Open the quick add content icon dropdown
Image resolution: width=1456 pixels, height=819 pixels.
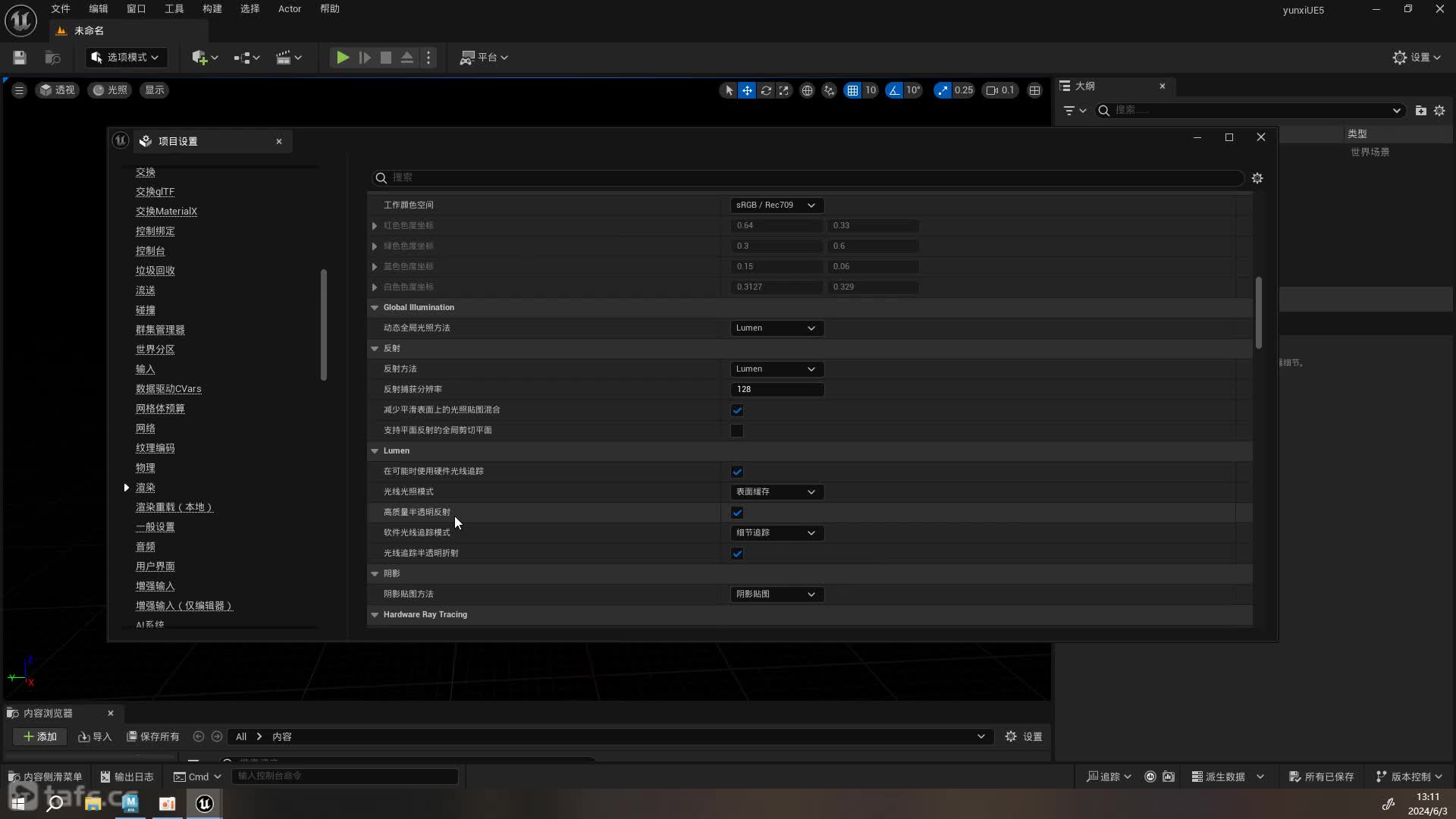click(205, 58)
